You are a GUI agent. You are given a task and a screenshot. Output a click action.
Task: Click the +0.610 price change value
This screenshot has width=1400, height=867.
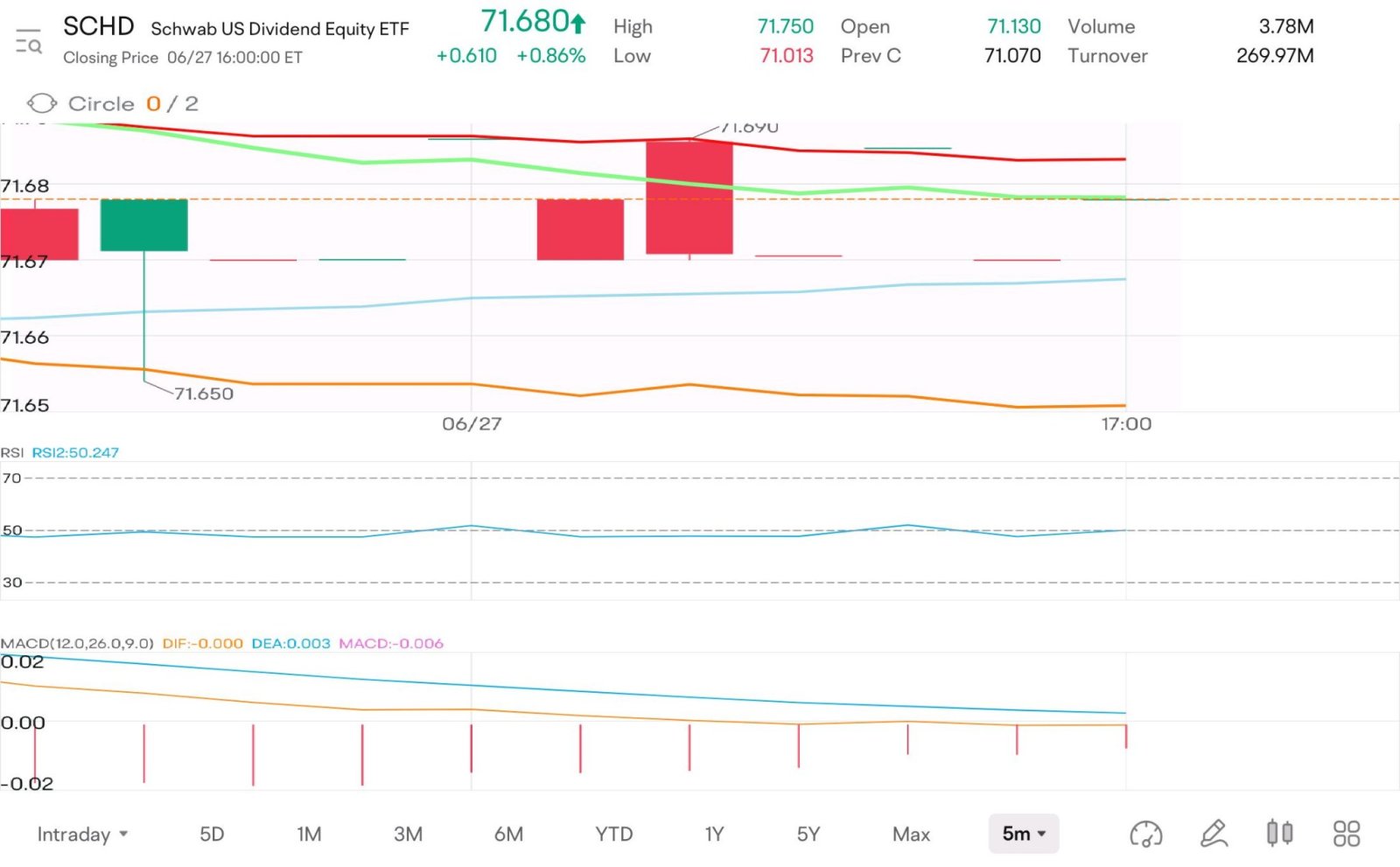tap(466, 55)
